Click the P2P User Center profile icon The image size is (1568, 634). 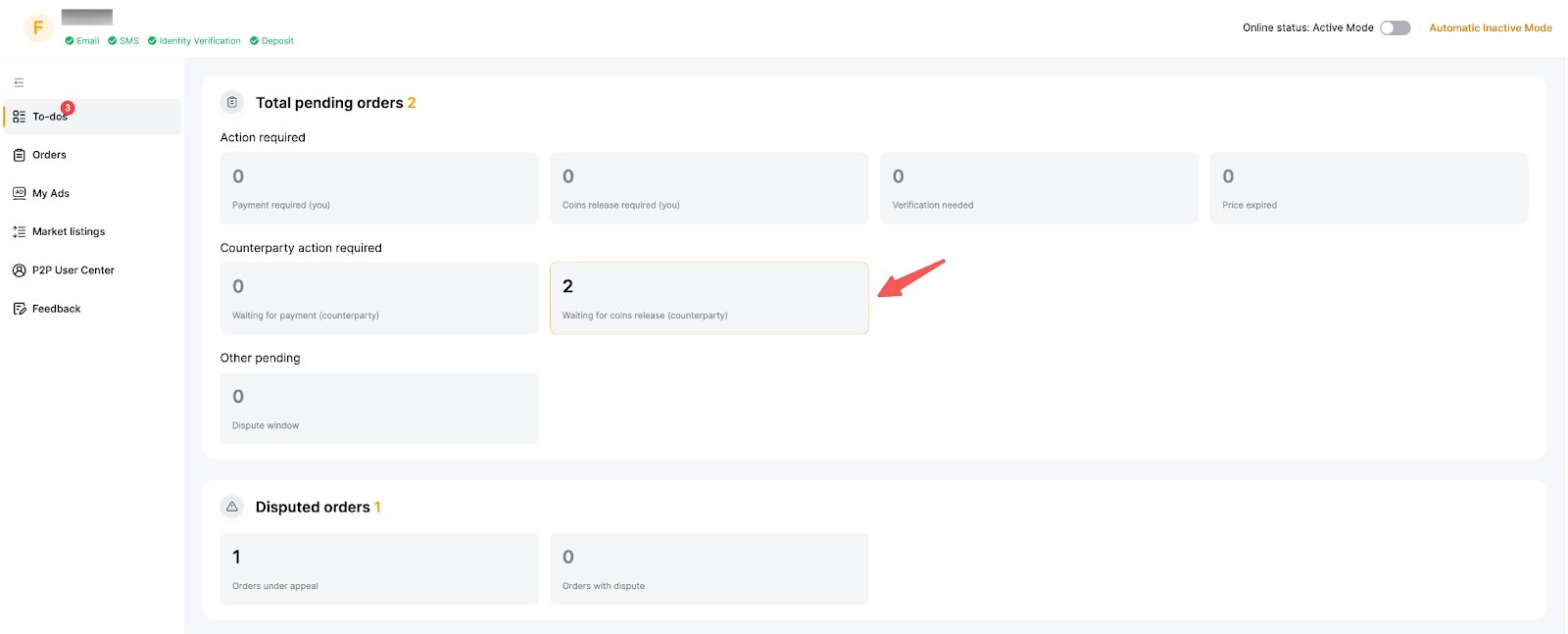(19, 270)
